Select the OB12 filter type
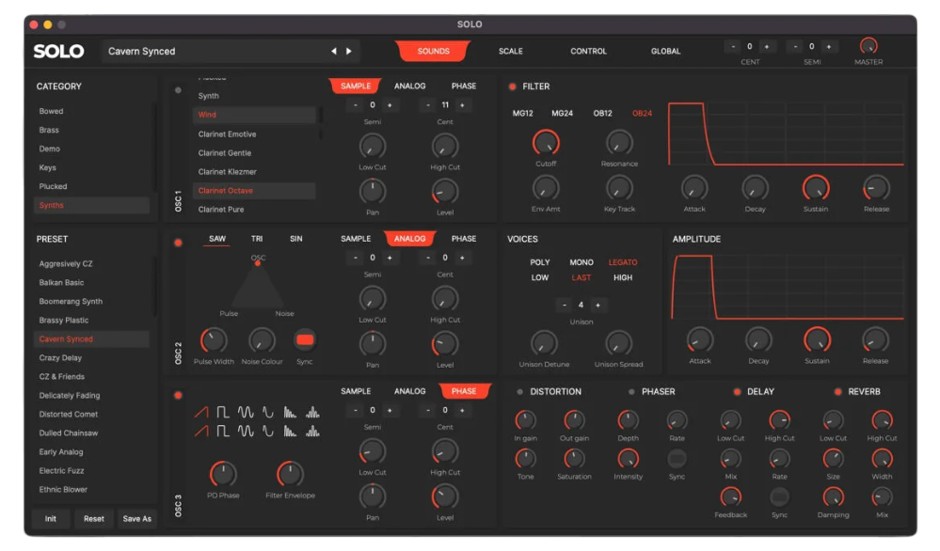940x551 pixels. (602, 113)
